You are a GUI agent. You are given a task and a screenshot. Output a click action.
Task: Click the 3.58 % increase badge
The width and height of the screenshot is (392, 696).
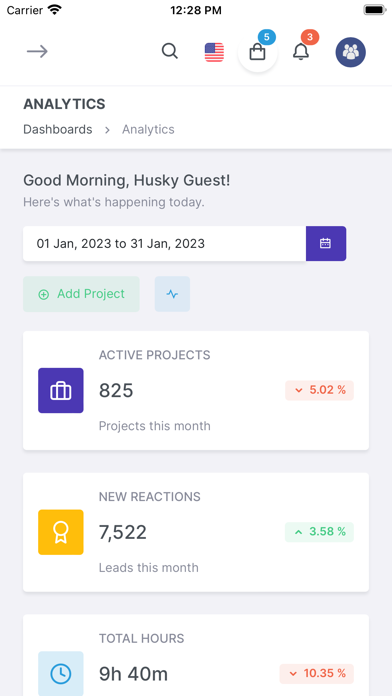319,532
